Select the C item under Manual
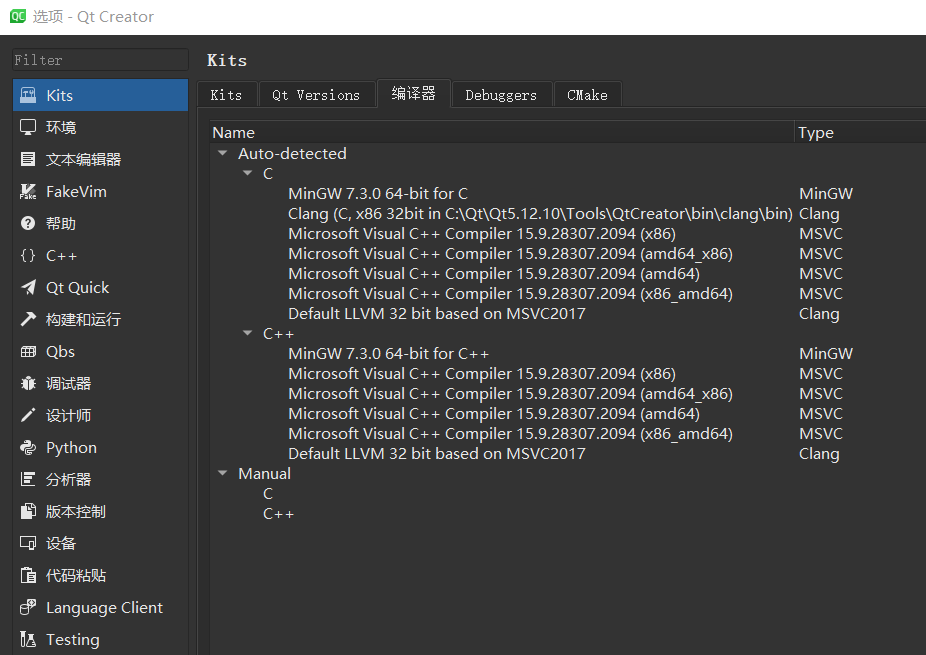The image size is (926, 655). point(268,494)
